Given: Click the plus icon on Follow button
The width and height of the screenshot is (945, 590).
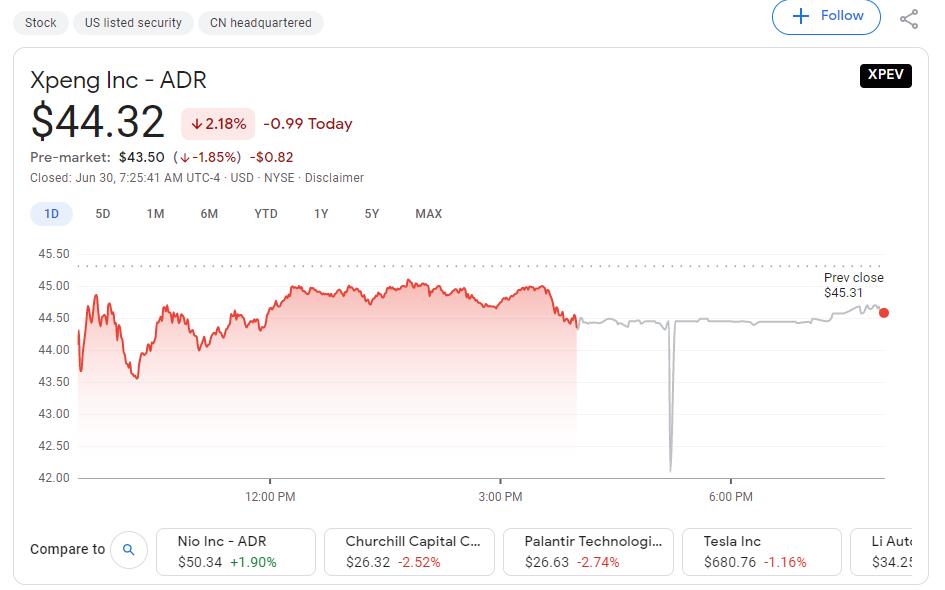Looking at the screenshot, I should 799,15.
